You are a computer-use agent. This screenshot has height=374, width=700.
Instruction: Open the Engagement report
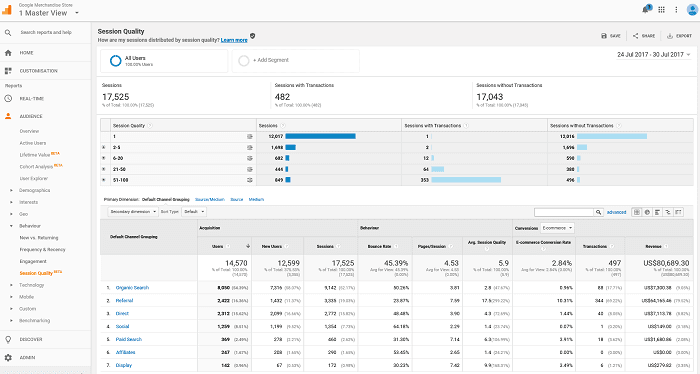click(x=33, y=262)
